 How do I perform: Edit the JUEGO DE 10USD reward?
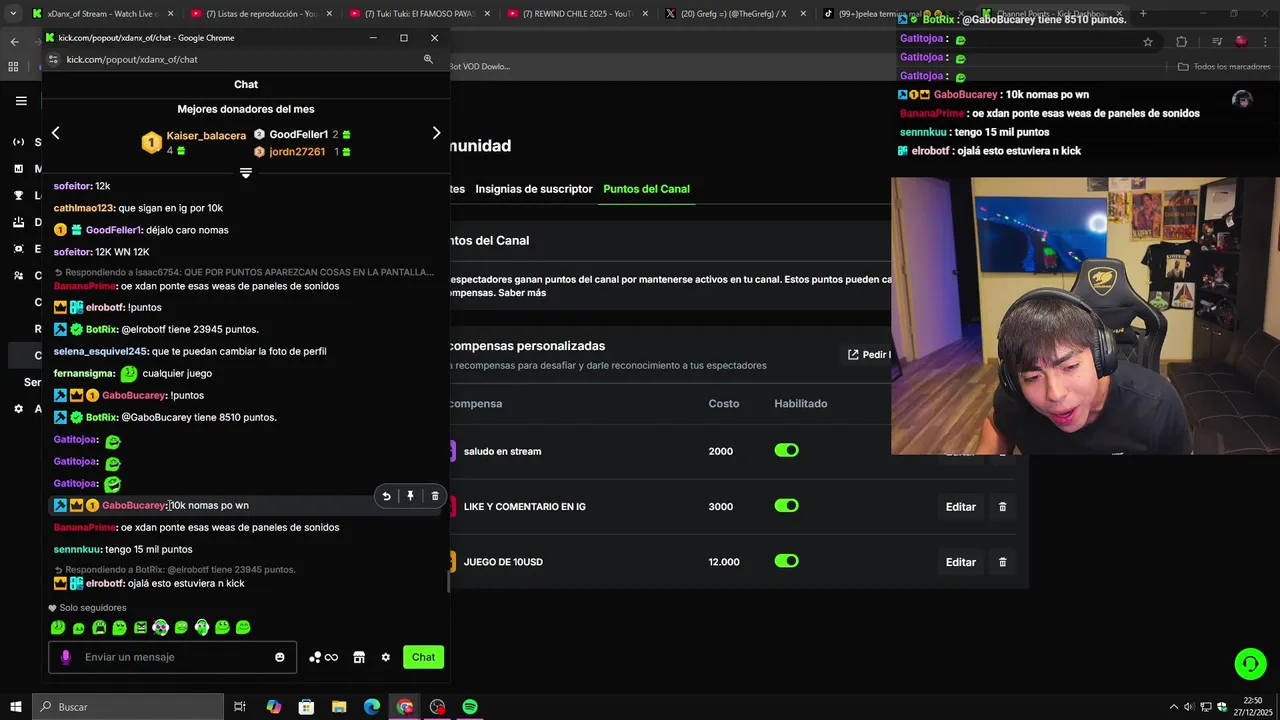tap(961, 562)
